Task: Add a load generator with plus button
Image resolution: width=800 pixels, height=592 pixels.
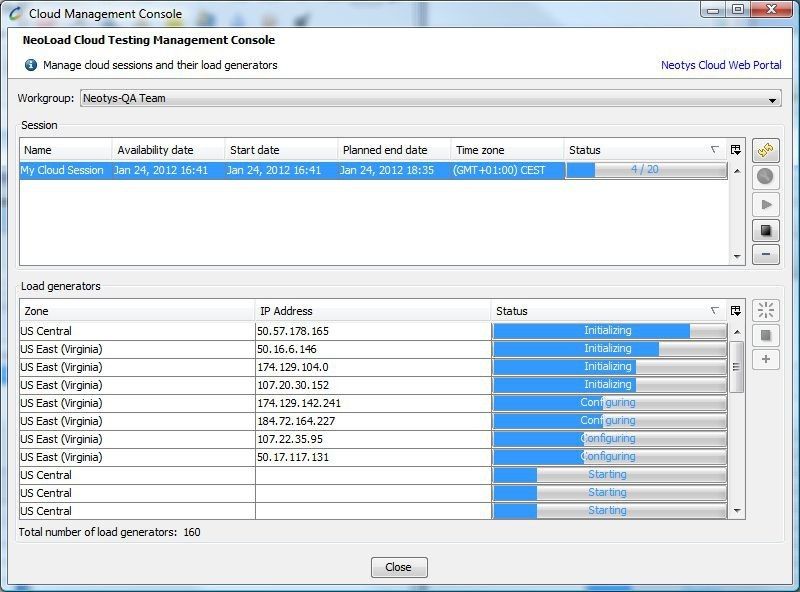Action: click(766, 359)
